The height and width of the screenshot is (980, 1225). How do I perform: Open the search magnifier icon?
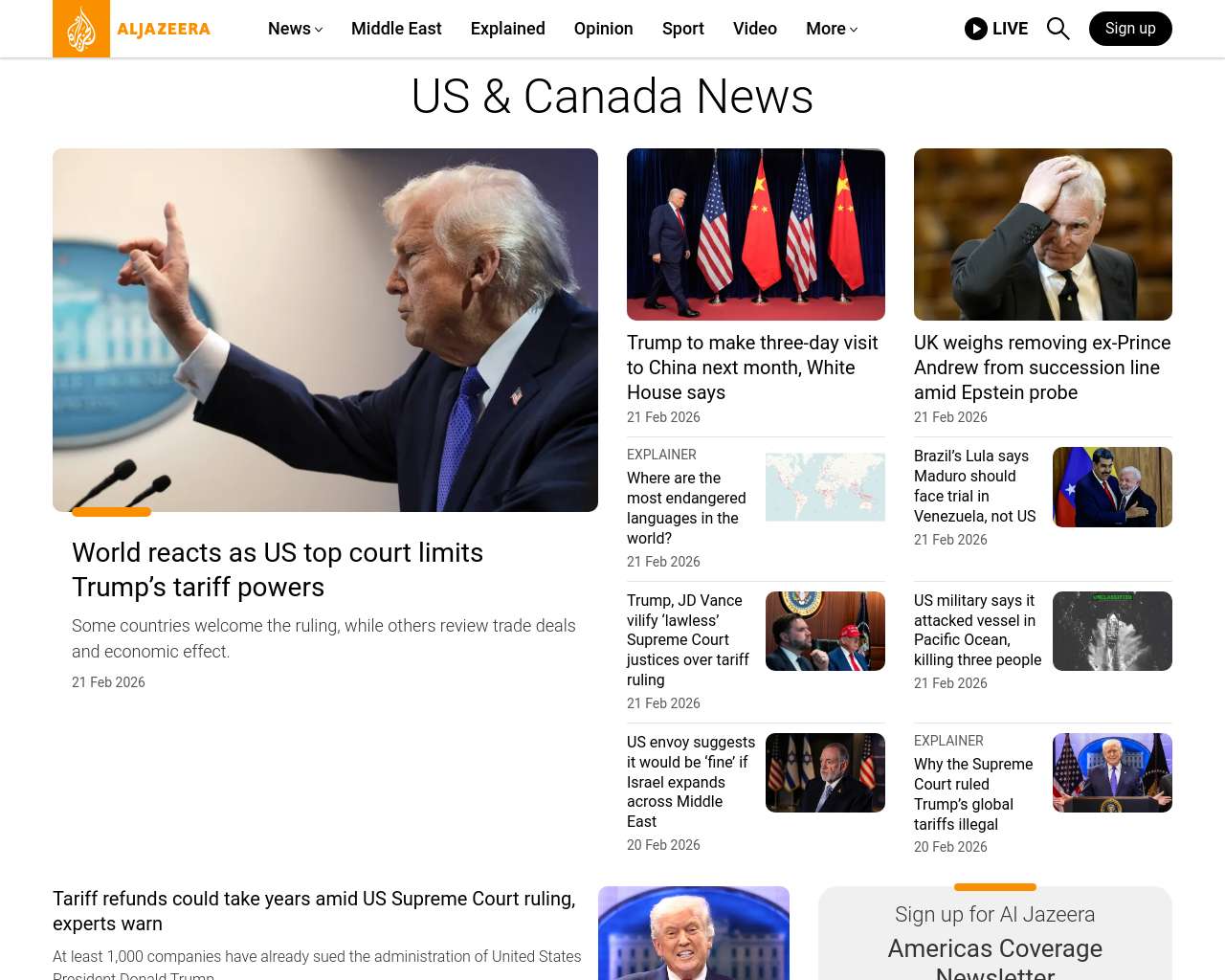click(1058, 29)
